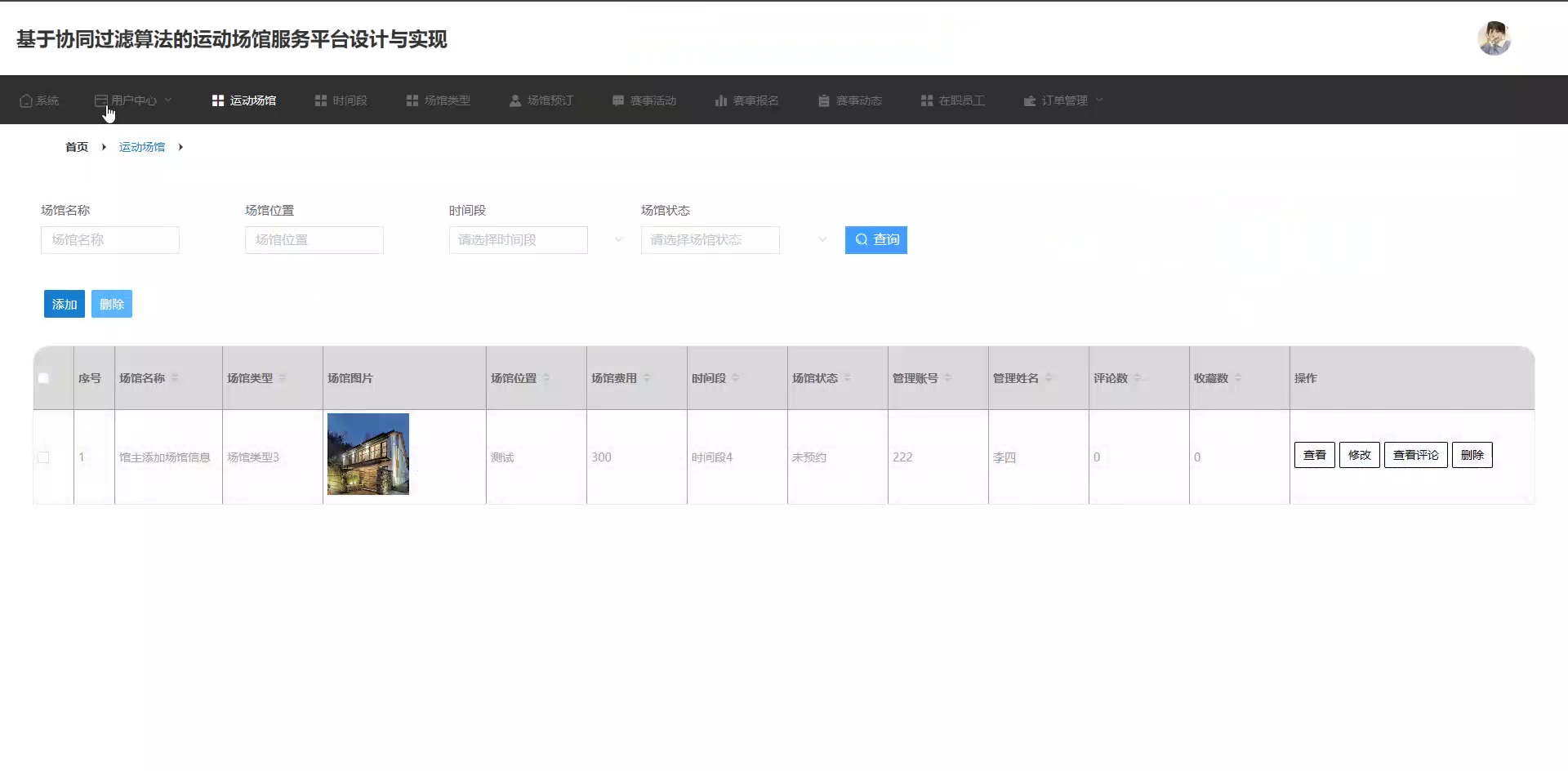
Task: Open the user avatar in the header
Action: 1494,38
